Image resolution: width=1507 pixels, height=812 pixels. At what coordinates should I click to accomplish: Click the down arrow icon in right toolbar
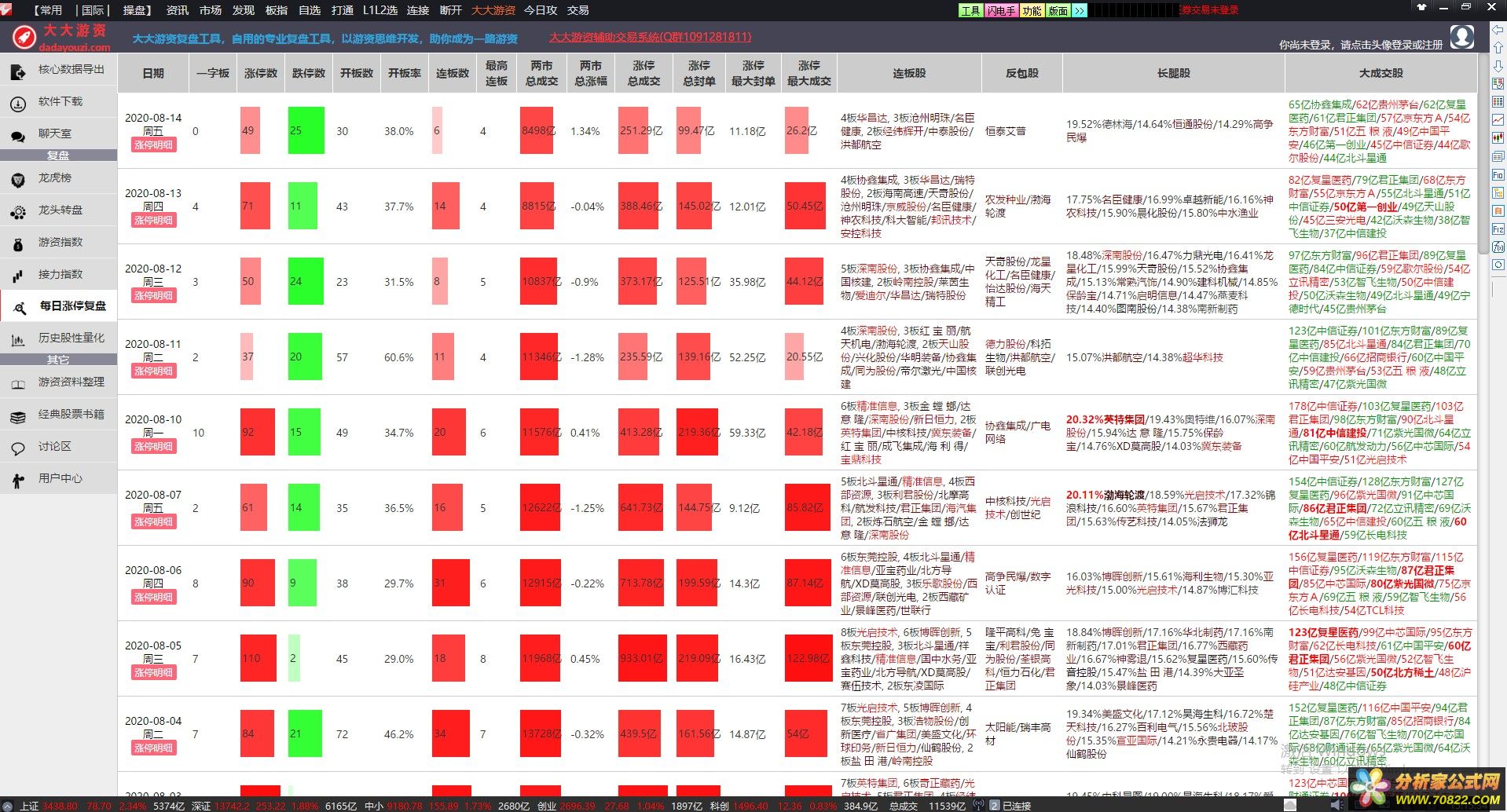[1498, 66]
